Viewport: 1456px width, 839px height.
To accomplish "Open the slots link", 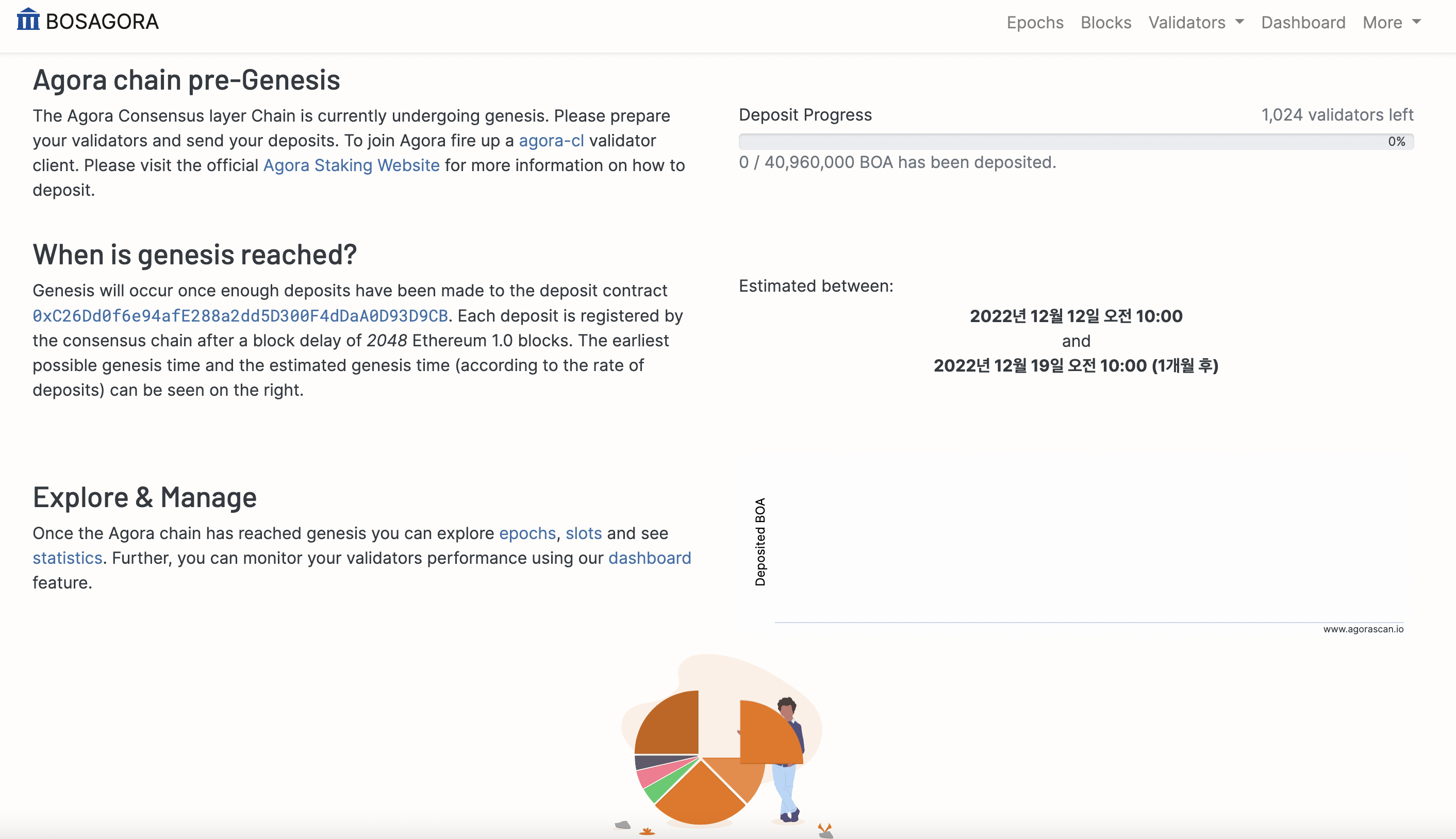I will 584,533.
